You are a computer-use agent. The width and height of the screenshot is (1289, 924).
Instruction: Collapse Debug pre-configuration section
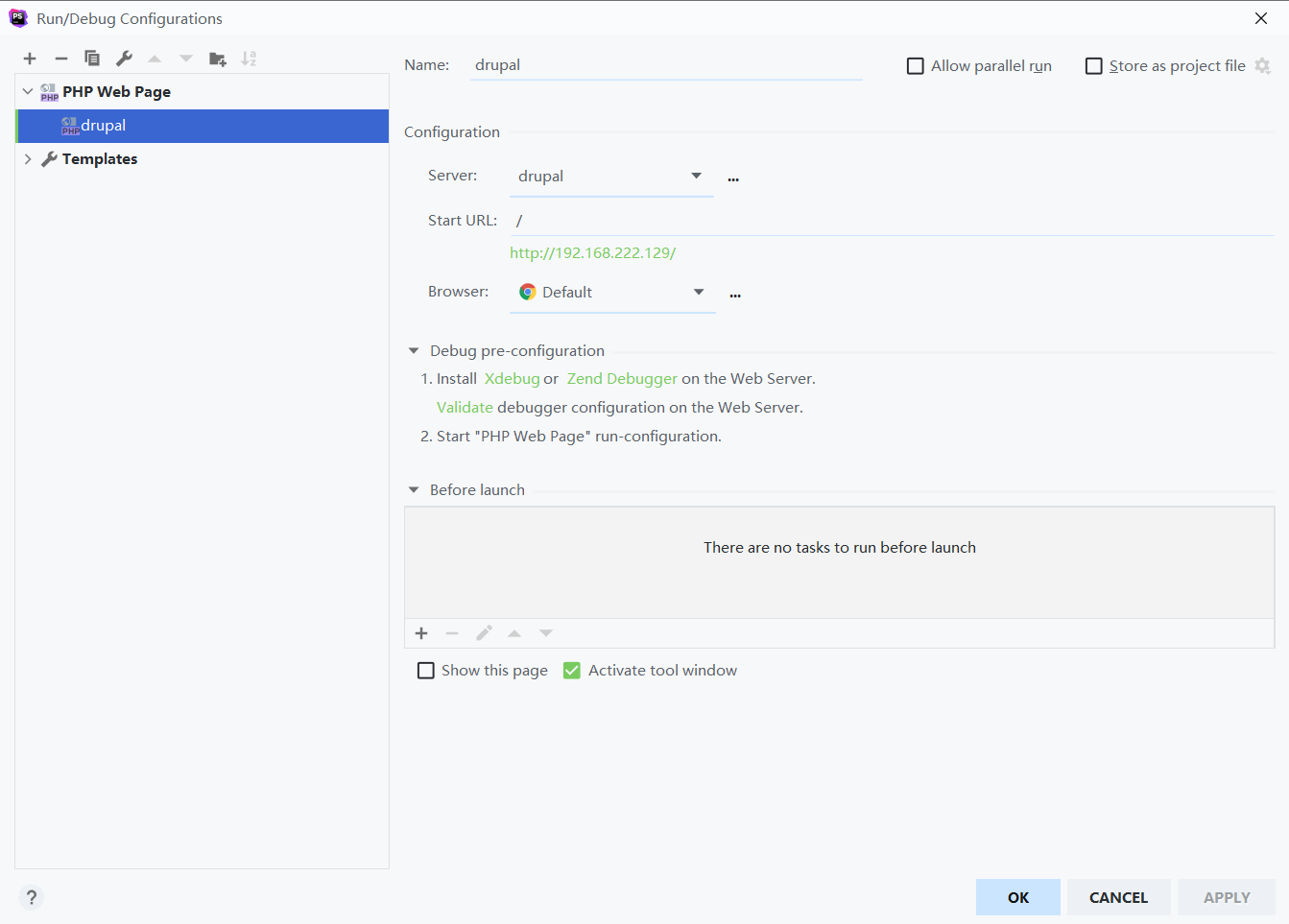(x=414, y=351)
